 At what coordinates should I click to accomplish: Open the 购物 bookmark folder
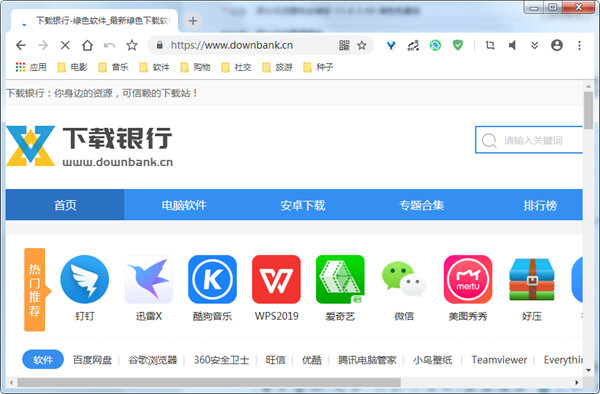pos(195,67)
